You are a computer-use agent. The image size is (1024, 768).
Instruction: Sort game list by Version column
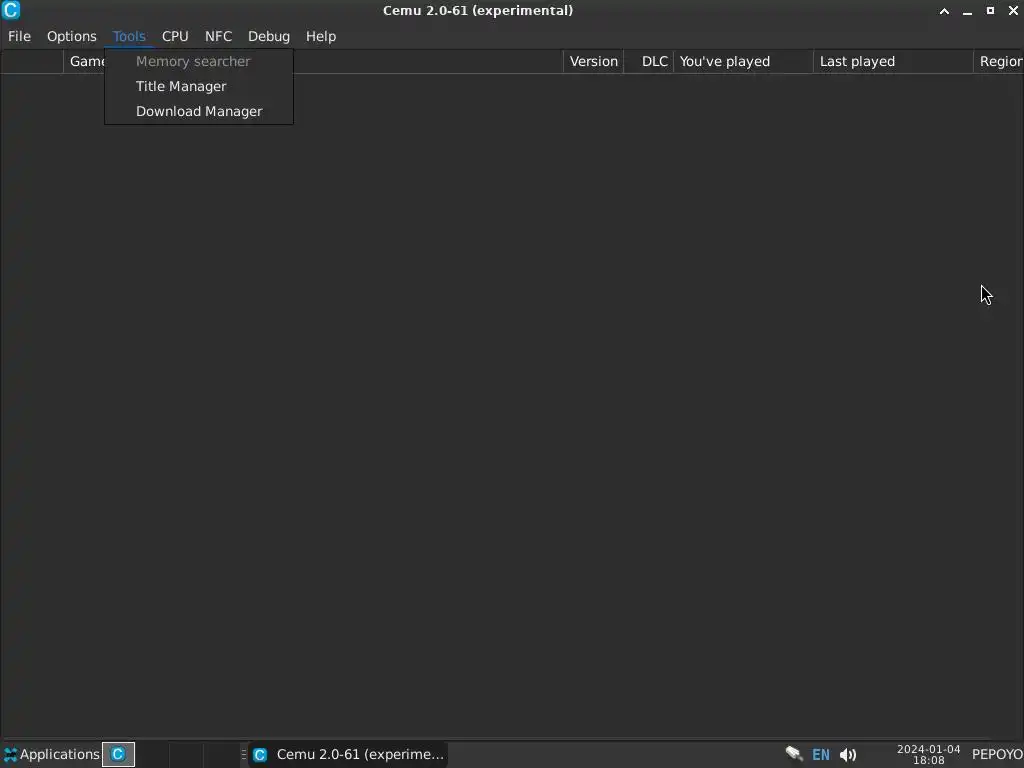(x=593, y=61)
